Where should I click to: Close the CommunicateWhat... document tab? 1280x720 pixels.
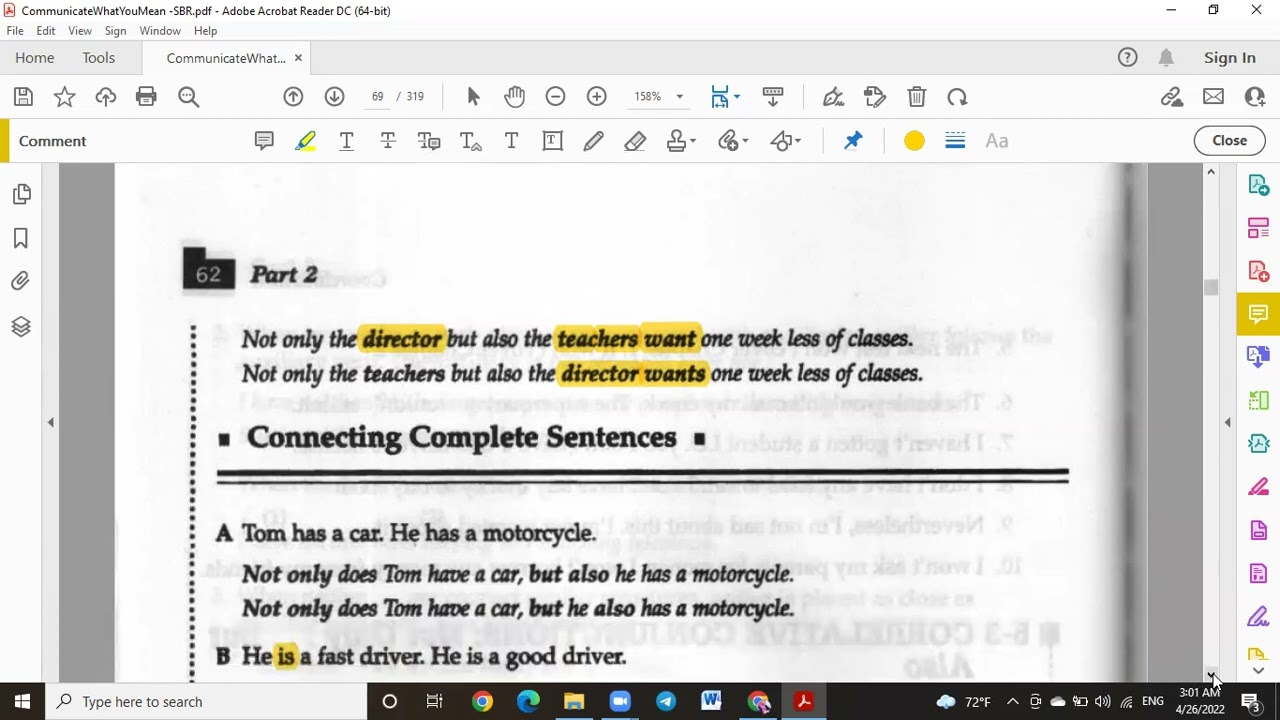tap(298, 58)
